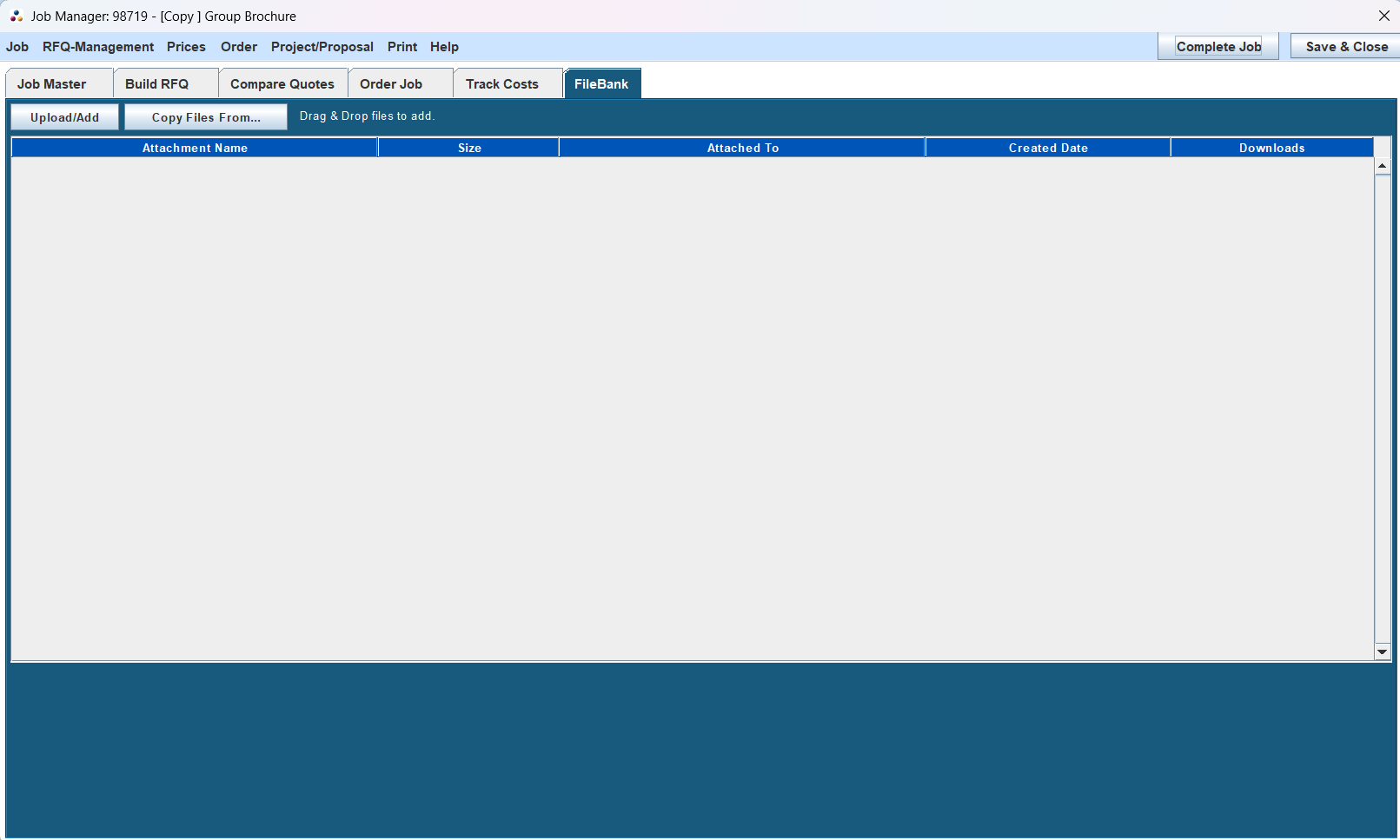Click Save & Close
This screenshot has height=840, width=1400.
point(1344,46)
